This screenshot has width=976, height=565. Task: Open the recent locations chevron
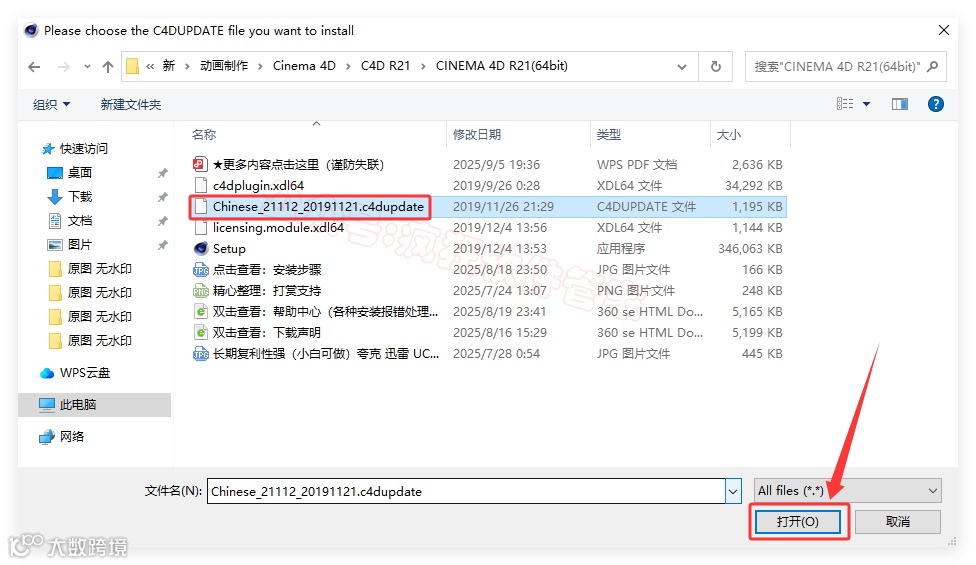coord(87,67)
